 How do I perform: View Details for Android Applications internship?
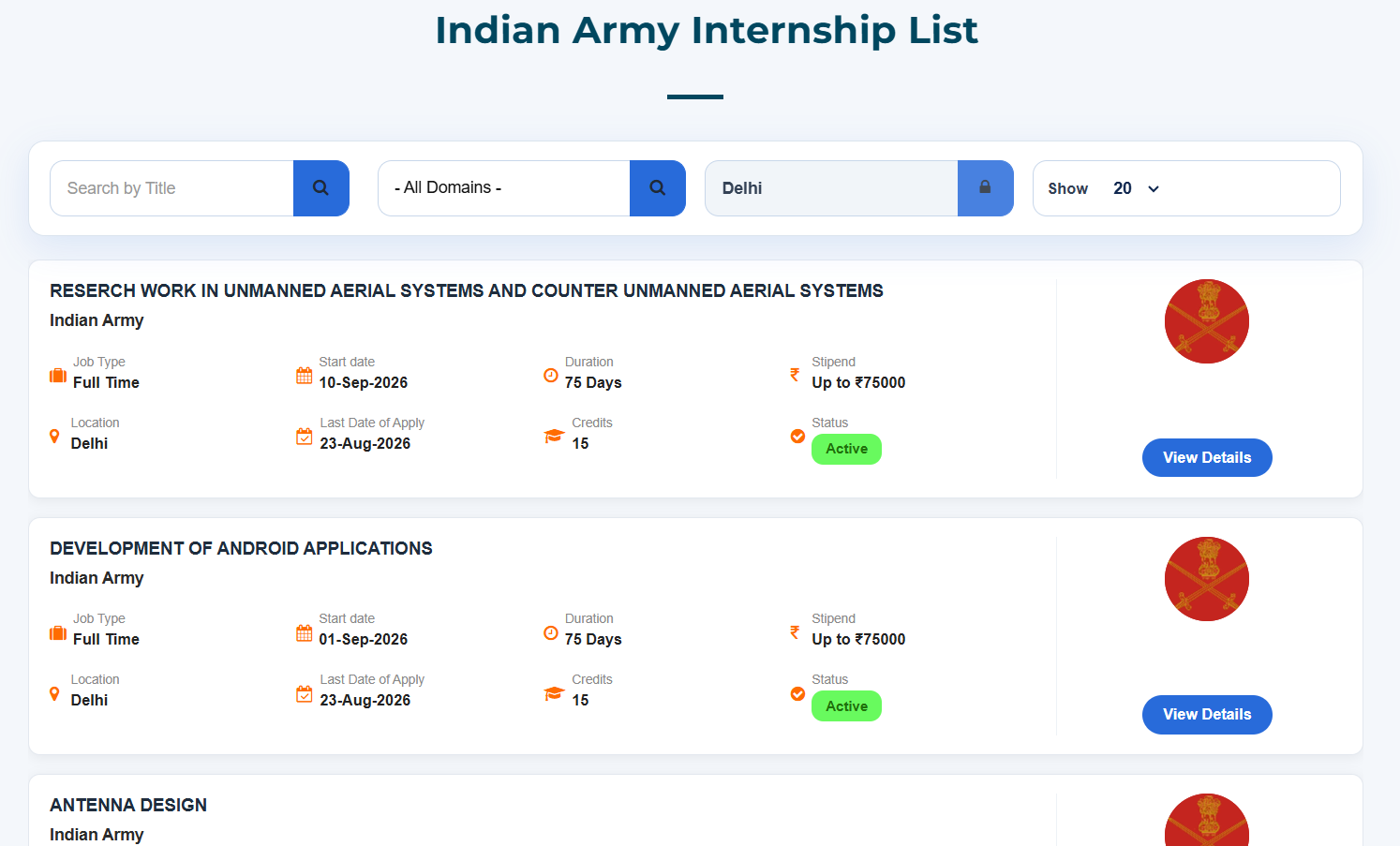pos(1207,715)
